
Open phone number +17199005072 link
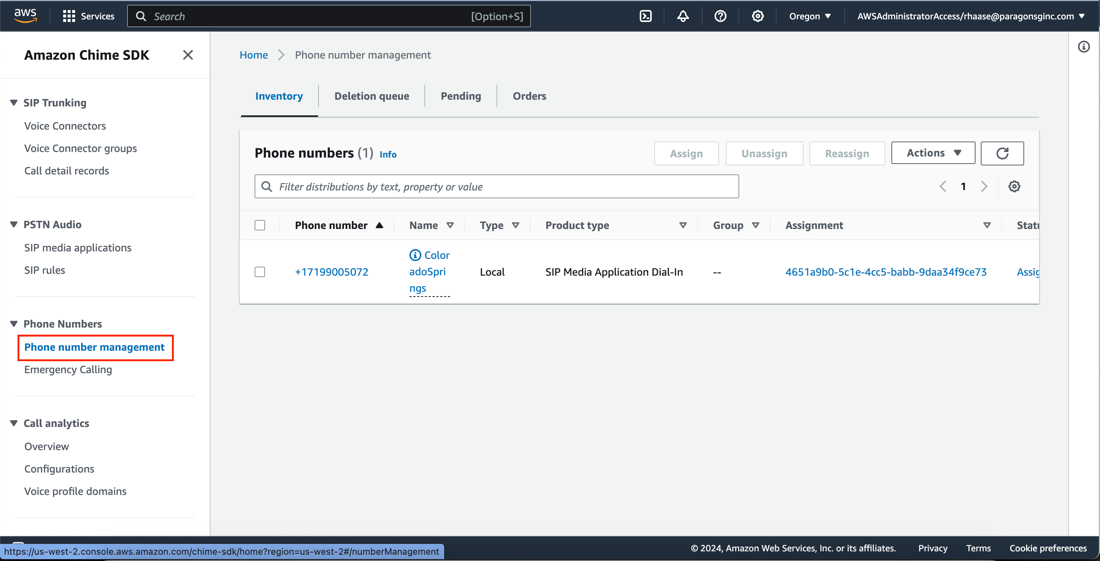332,272
